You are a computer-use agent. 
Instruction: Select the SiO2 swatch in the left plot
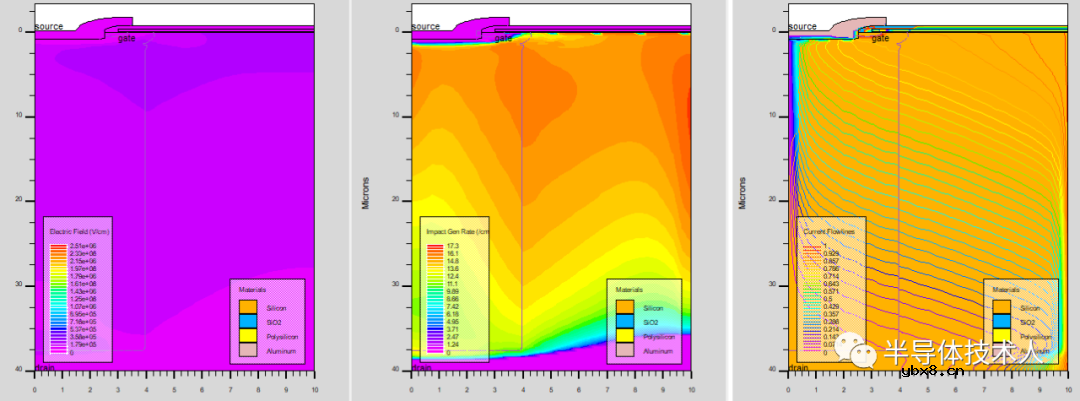coord(248,321)
